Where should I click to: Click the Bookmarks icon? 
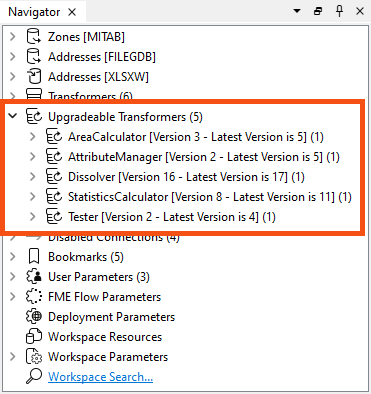[33, 257]
